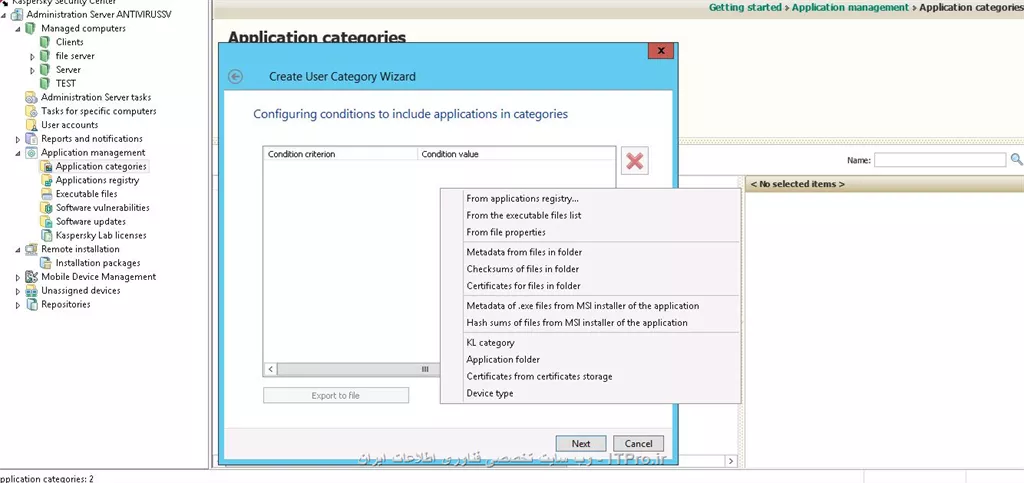Click the Server group icon in tree
This screenshot has width=1024, height=483.
(45, 69)
